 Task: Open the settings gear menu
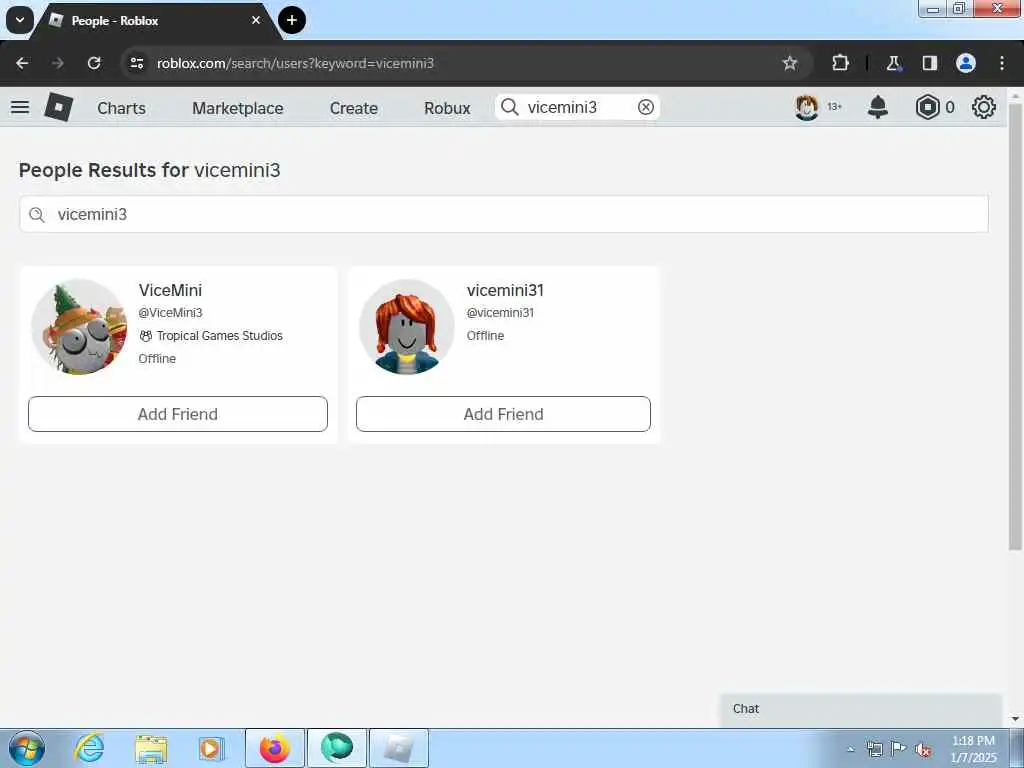pyautogui.click(x=984, y=107)
